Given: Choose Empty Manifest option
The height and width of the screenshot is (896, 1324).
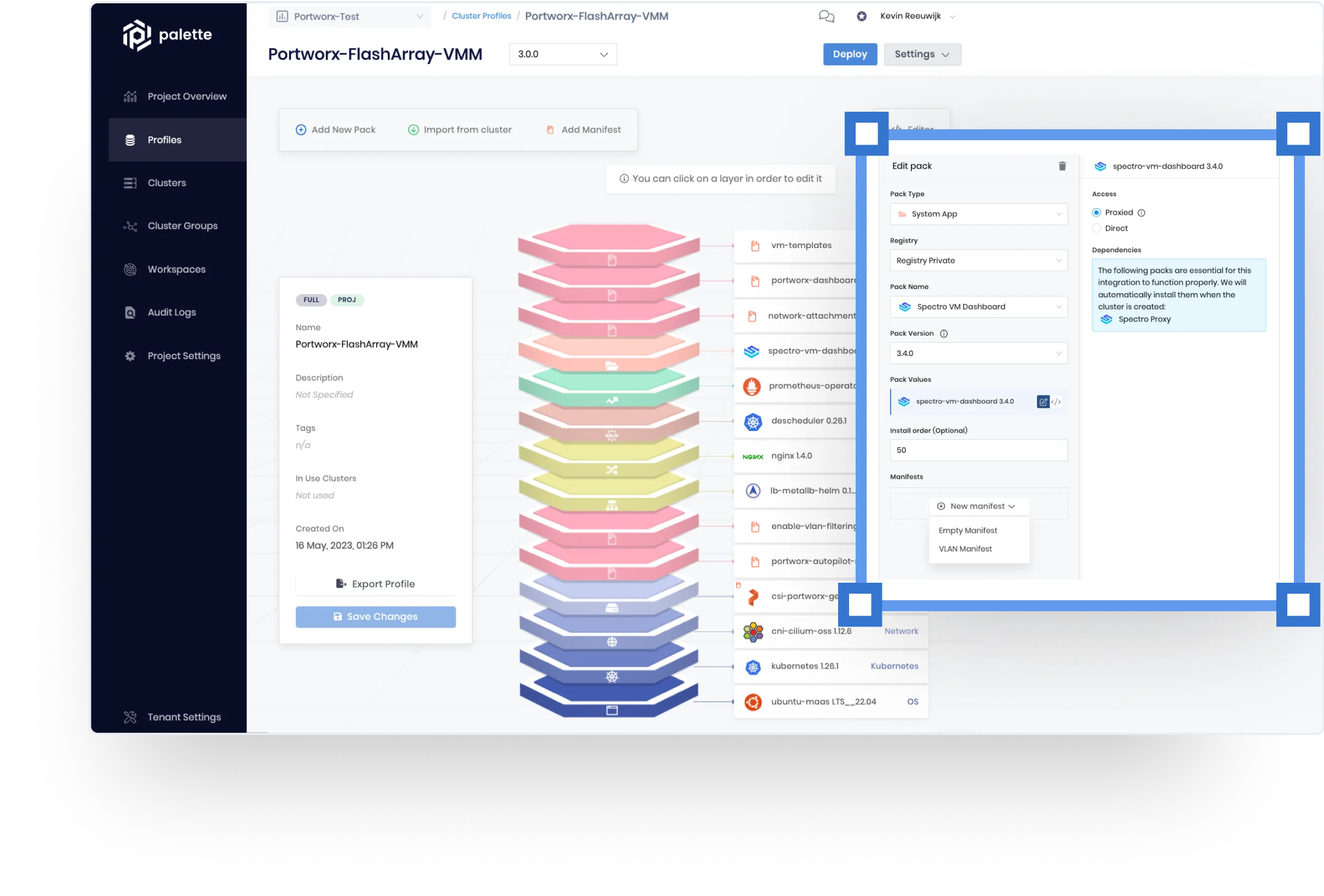Looking at the screenshot, I should pos(967,530).
